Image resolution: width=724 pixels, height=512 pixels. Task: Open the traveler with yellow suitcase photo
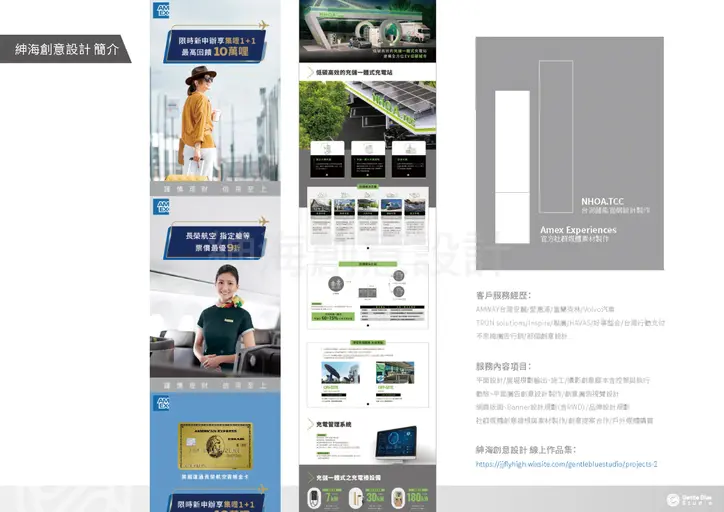coord(200,125)
